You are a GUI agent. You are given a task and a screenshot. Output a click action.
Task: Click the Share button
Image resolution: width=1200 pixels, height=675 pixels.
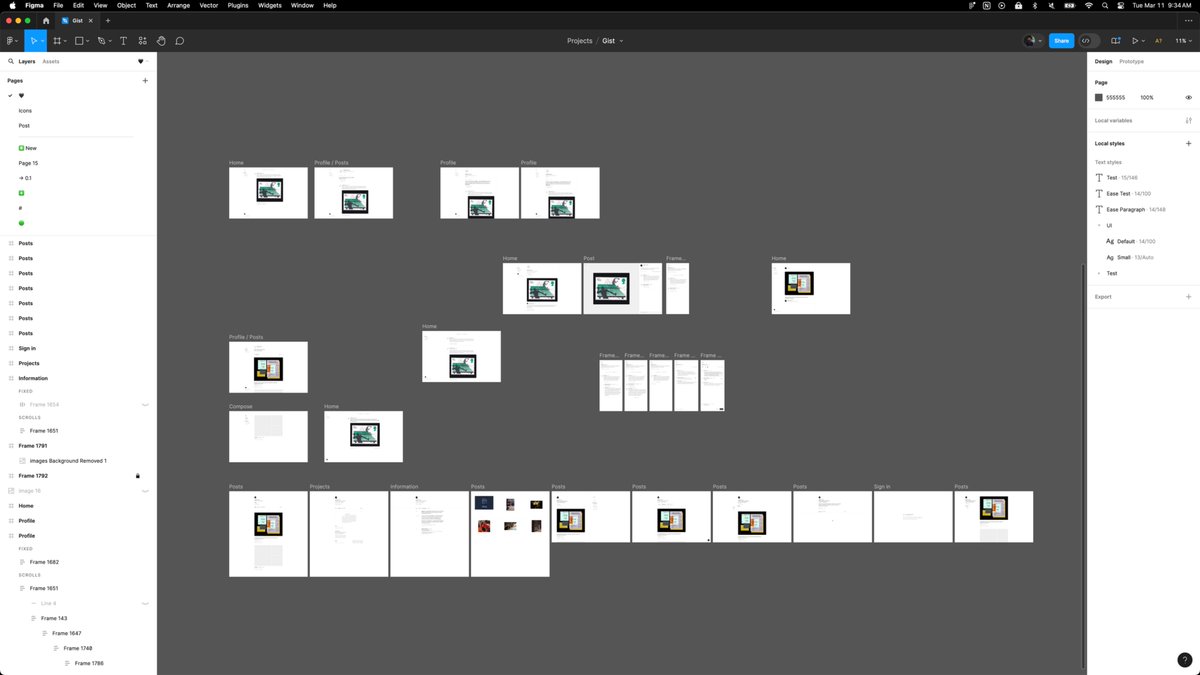[1061, 41]
